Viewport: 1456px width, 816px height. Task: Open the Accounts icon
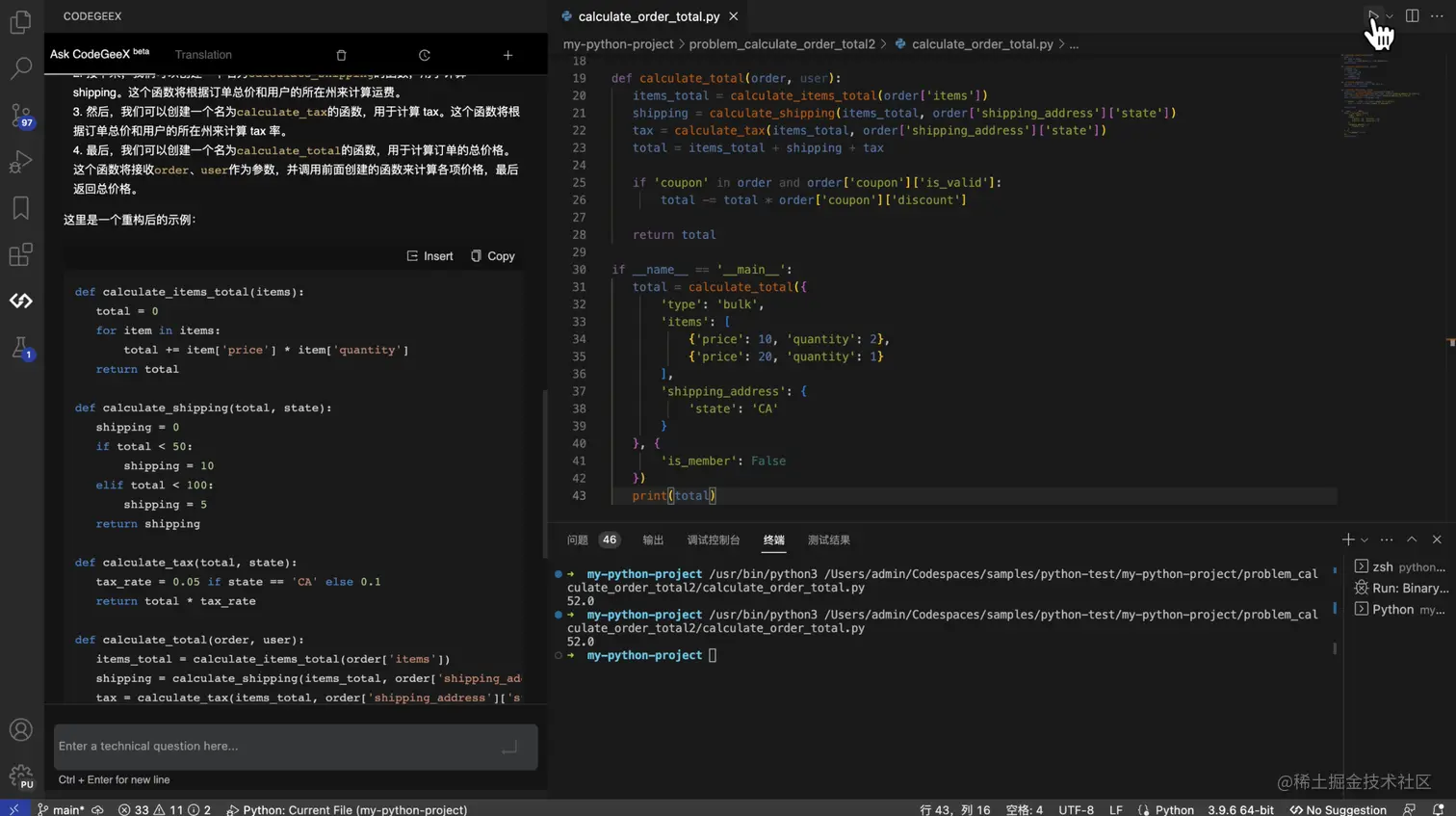(x=20, y=730)
